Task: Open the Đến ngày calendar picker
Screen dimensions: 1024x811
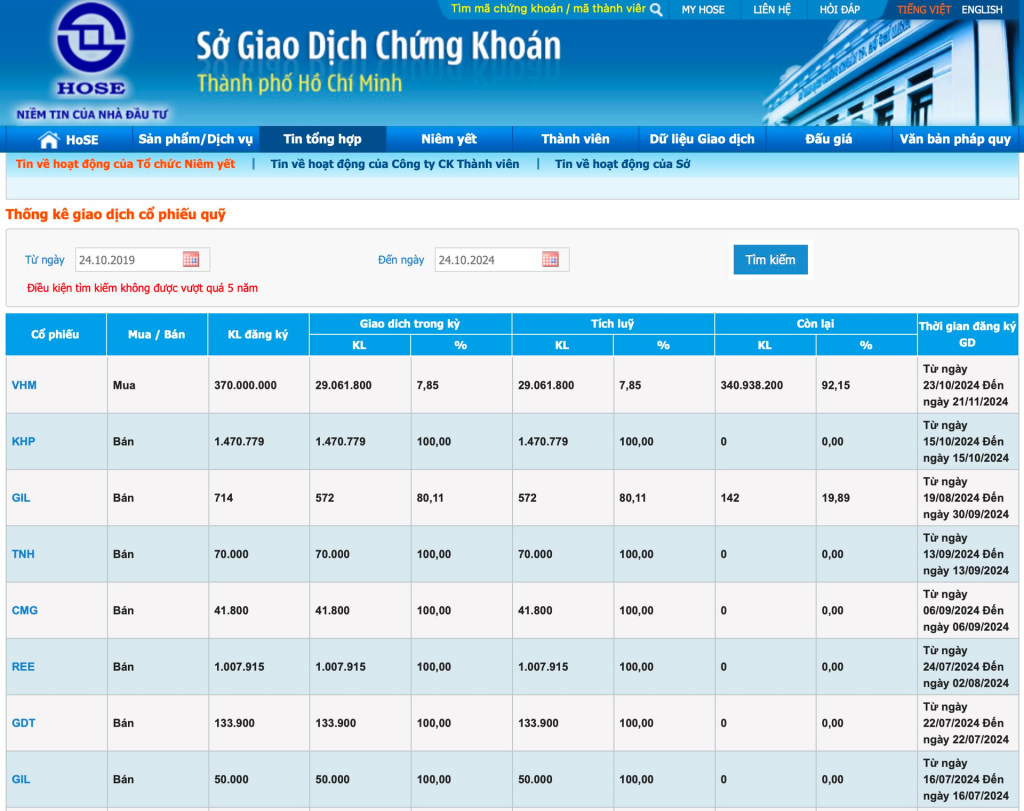Action: click(x=550, y=260)
